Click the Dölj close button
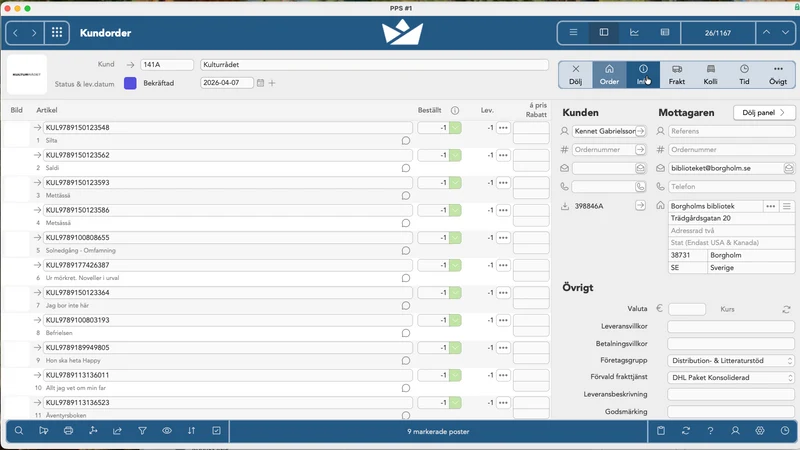The height and width of the screenshot is (450, 800). coord(576,74)
